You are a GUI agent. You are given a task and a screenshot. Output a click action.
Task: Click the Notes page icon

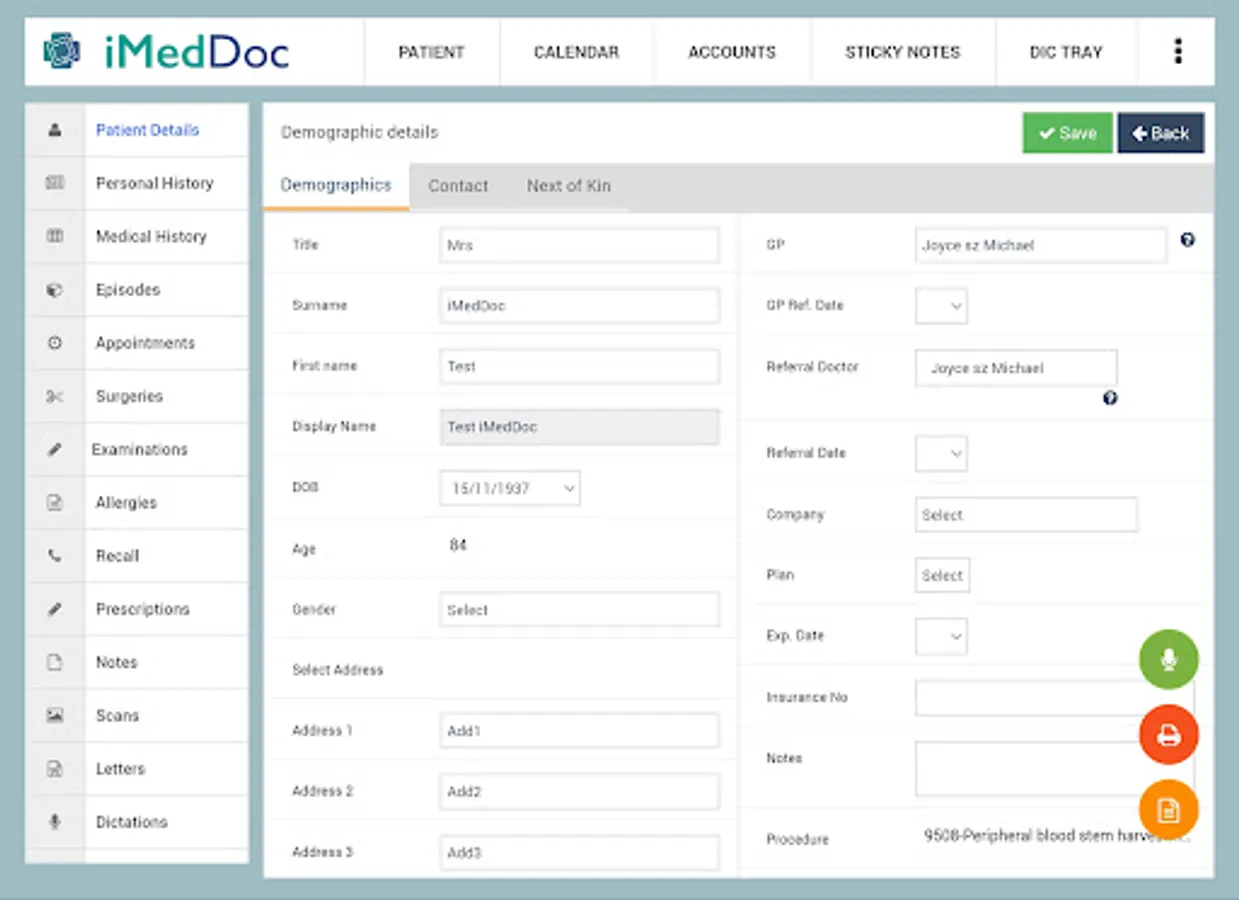55,662
